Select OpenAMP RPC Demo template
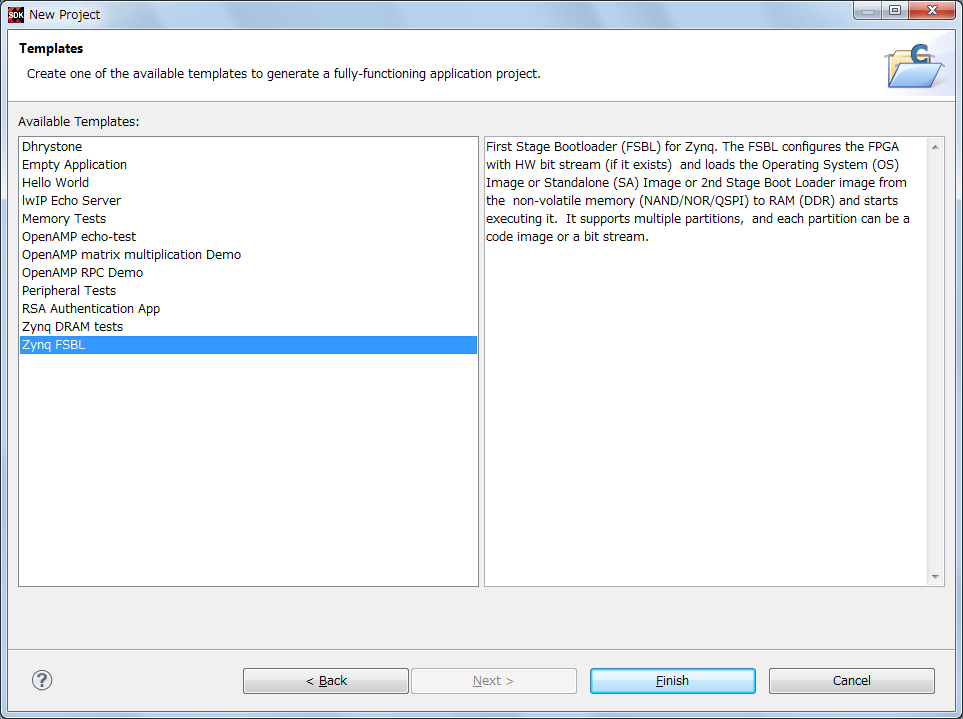Viewport: 963px width, 719px height. tap(82, 273)
